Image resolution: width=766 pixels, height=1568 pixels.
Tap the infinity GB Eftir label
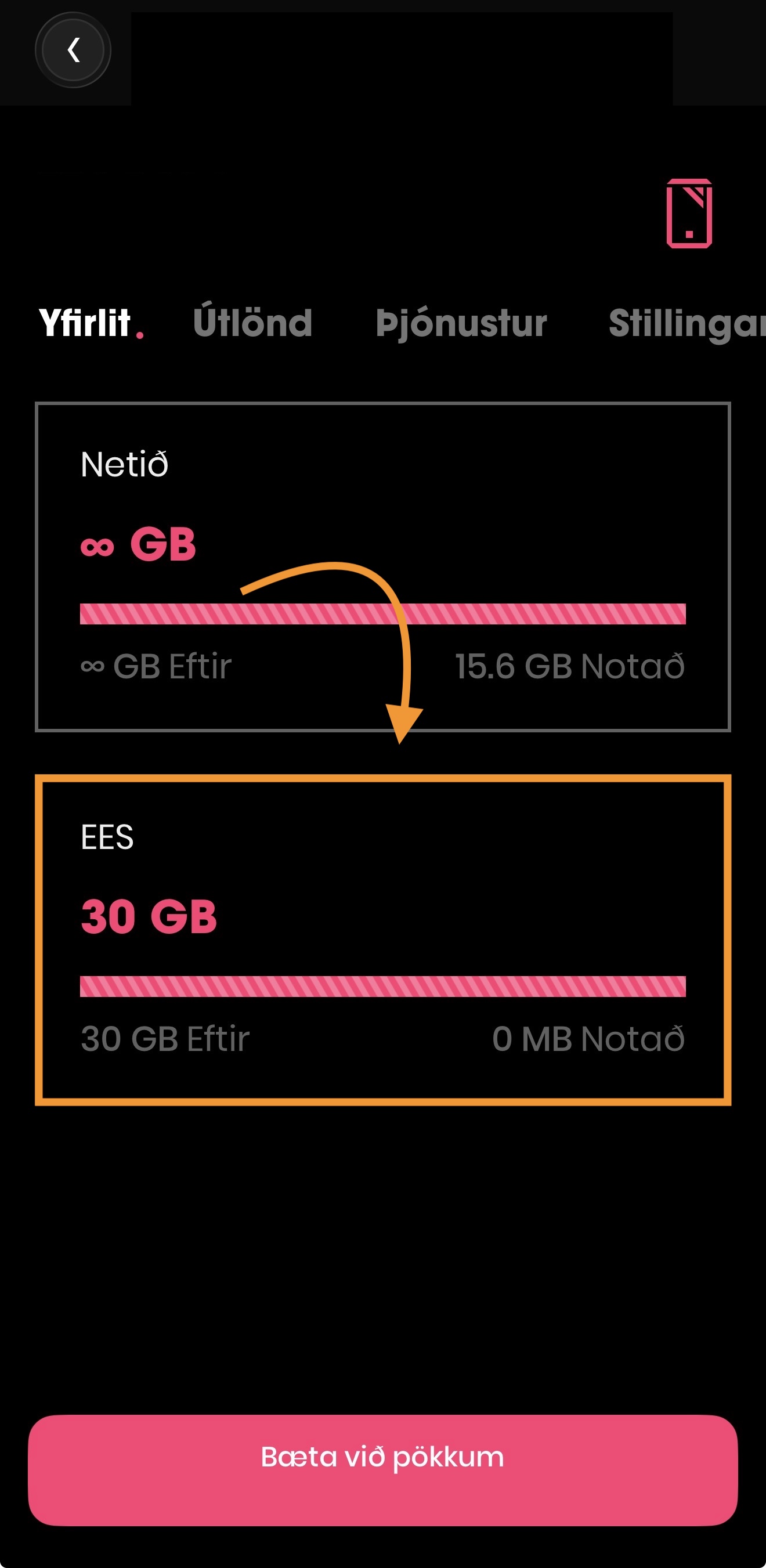coord(156,666)
